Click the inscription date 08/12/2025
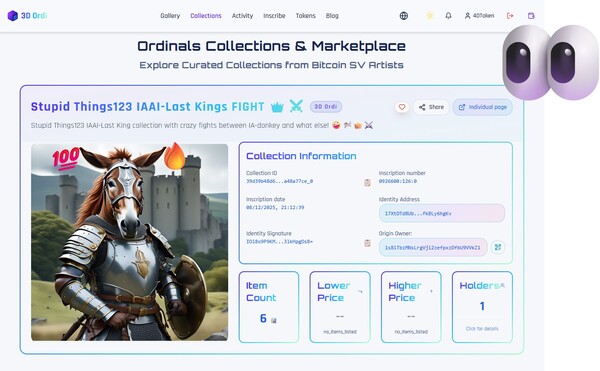The height and width of the screenshot is (371, 600). (x=275, y=207)
